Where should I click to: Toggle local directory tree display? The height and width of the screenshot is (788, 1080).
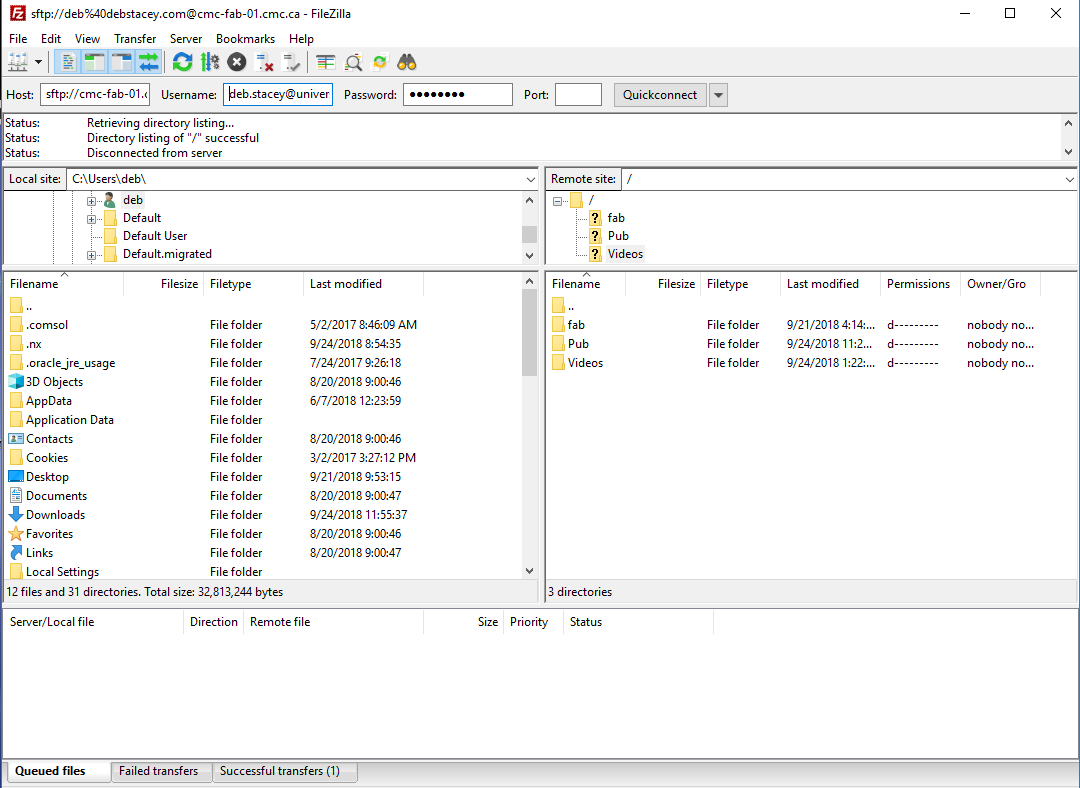(x=94, y=63)
